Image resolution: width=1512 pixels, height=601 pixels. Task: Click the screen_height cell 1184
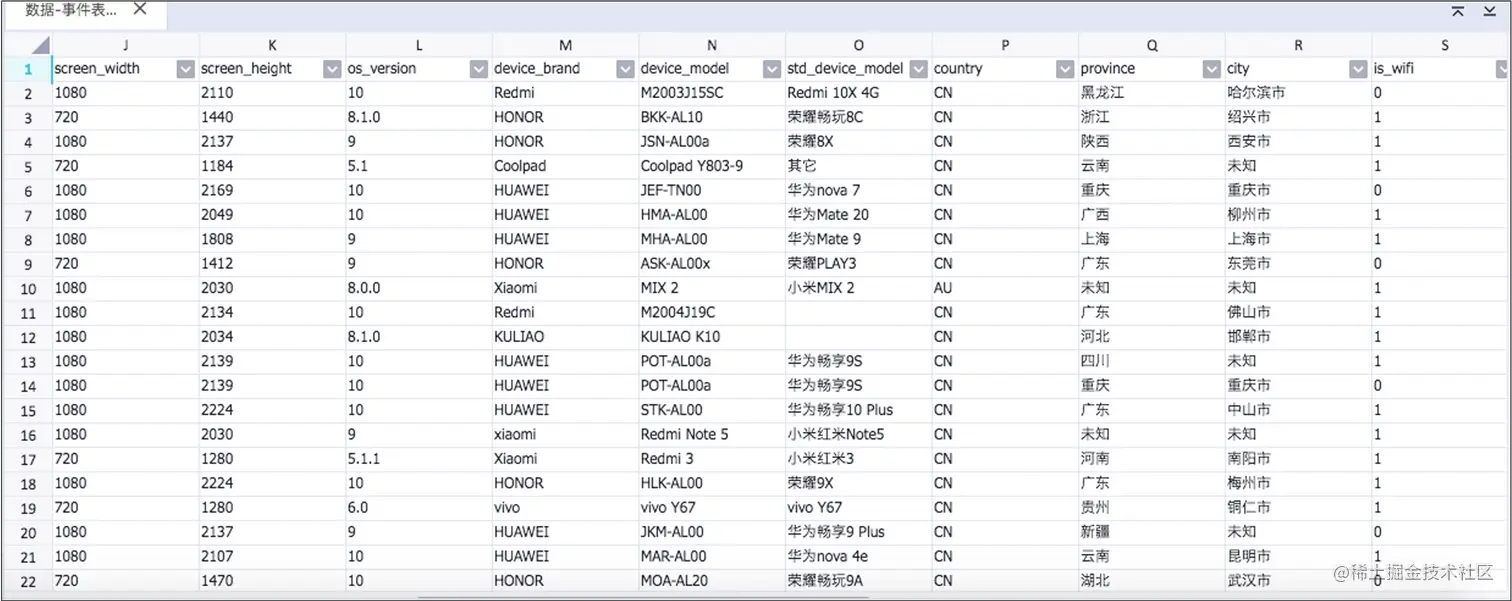[273, 166]
